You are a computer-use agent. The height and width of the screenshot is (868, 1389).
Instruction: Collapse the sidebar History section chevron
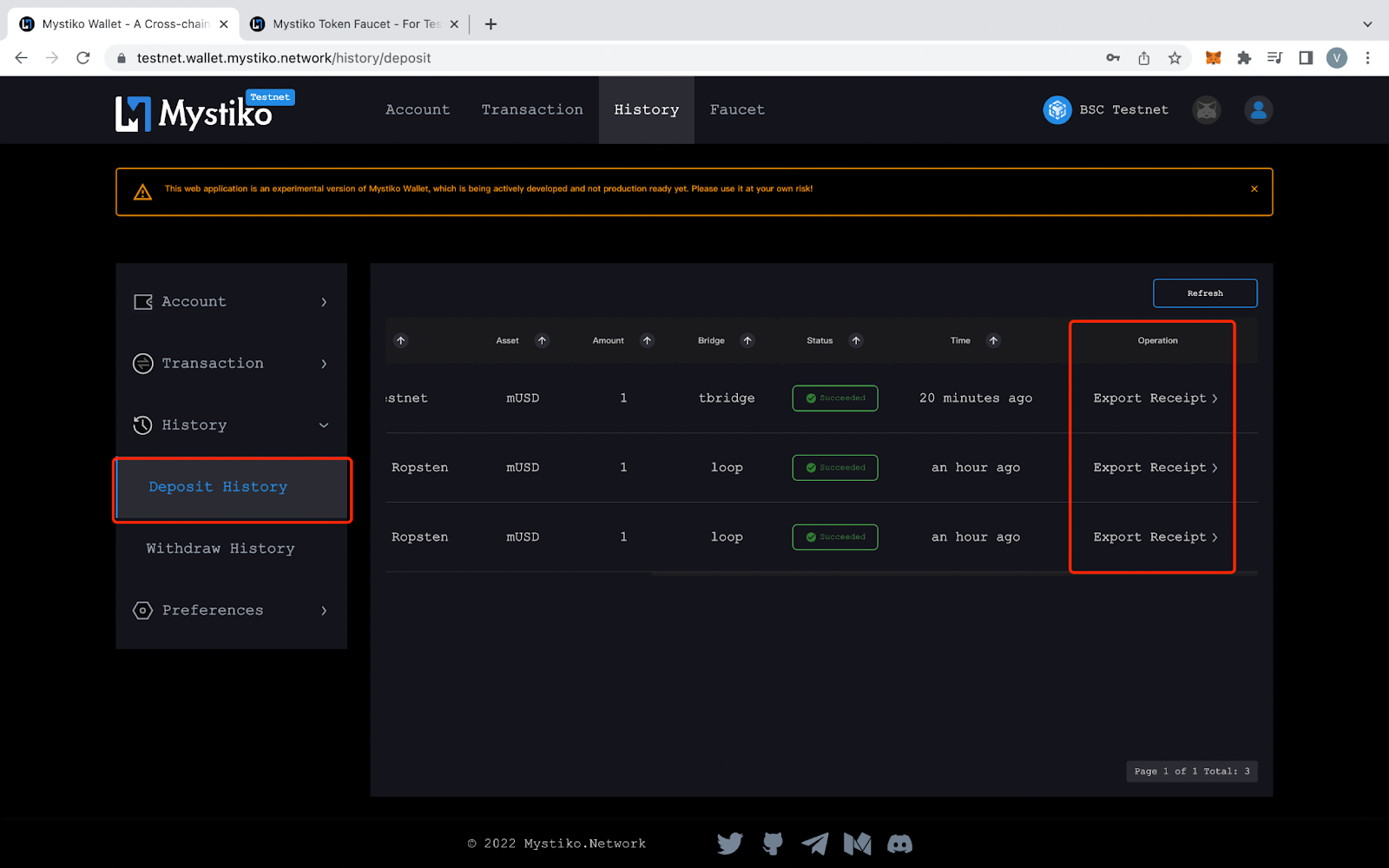tap(324, 425)
